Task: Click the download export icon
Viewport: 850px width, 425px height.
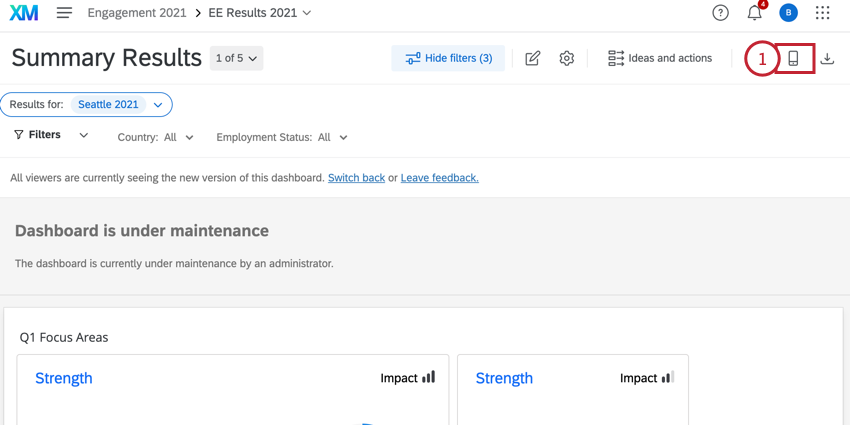Action: point(827,58)
